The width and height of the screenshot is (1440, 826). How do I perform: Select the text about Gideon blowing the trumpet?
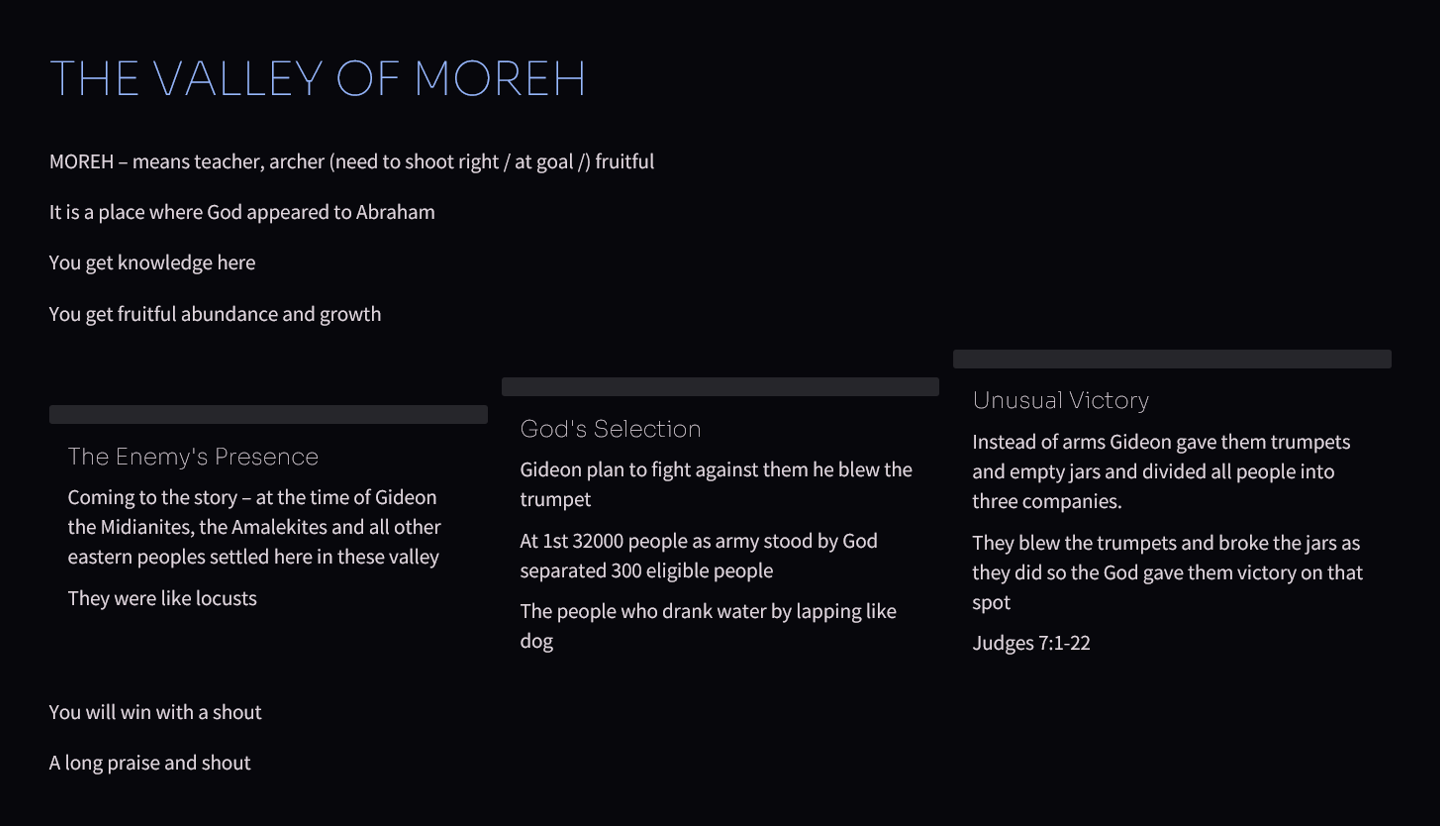pyautogui.click(x=716, y=484)
